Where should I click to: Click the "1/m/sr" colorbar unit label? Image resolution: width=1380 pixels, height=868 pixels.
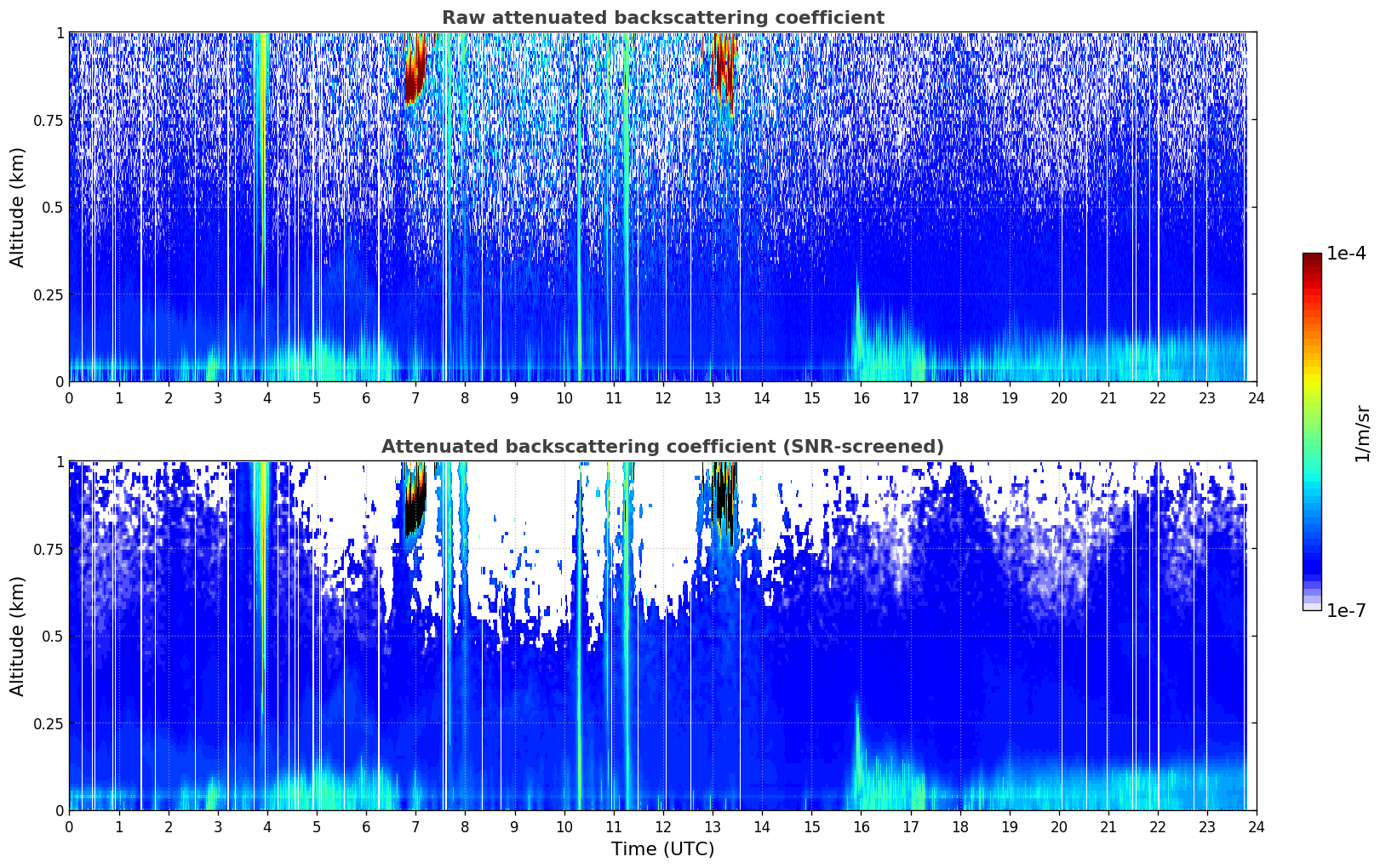1362,432
